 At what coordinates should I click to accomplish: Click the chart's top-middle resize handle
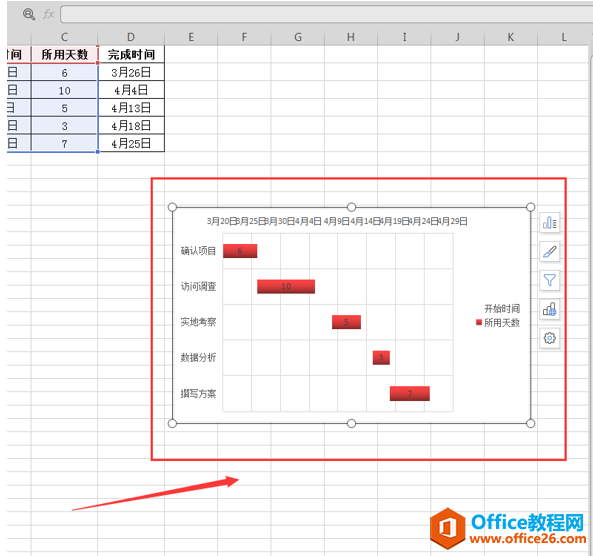[351, 207]
